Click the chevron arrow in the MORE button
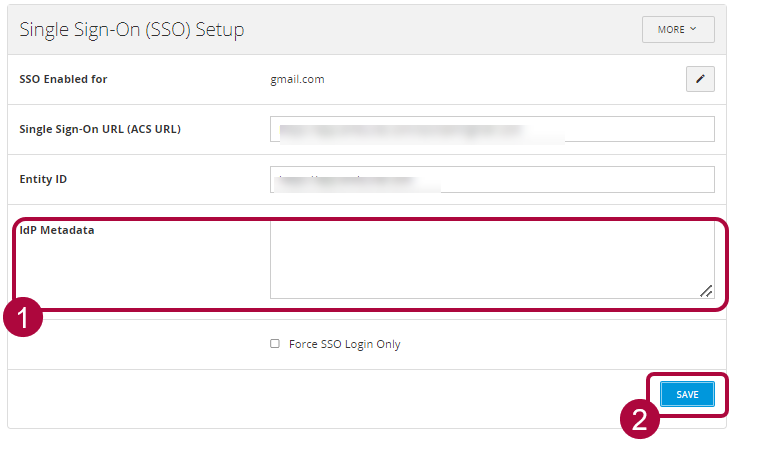This screenshot has width=763, height=458. 693,30
